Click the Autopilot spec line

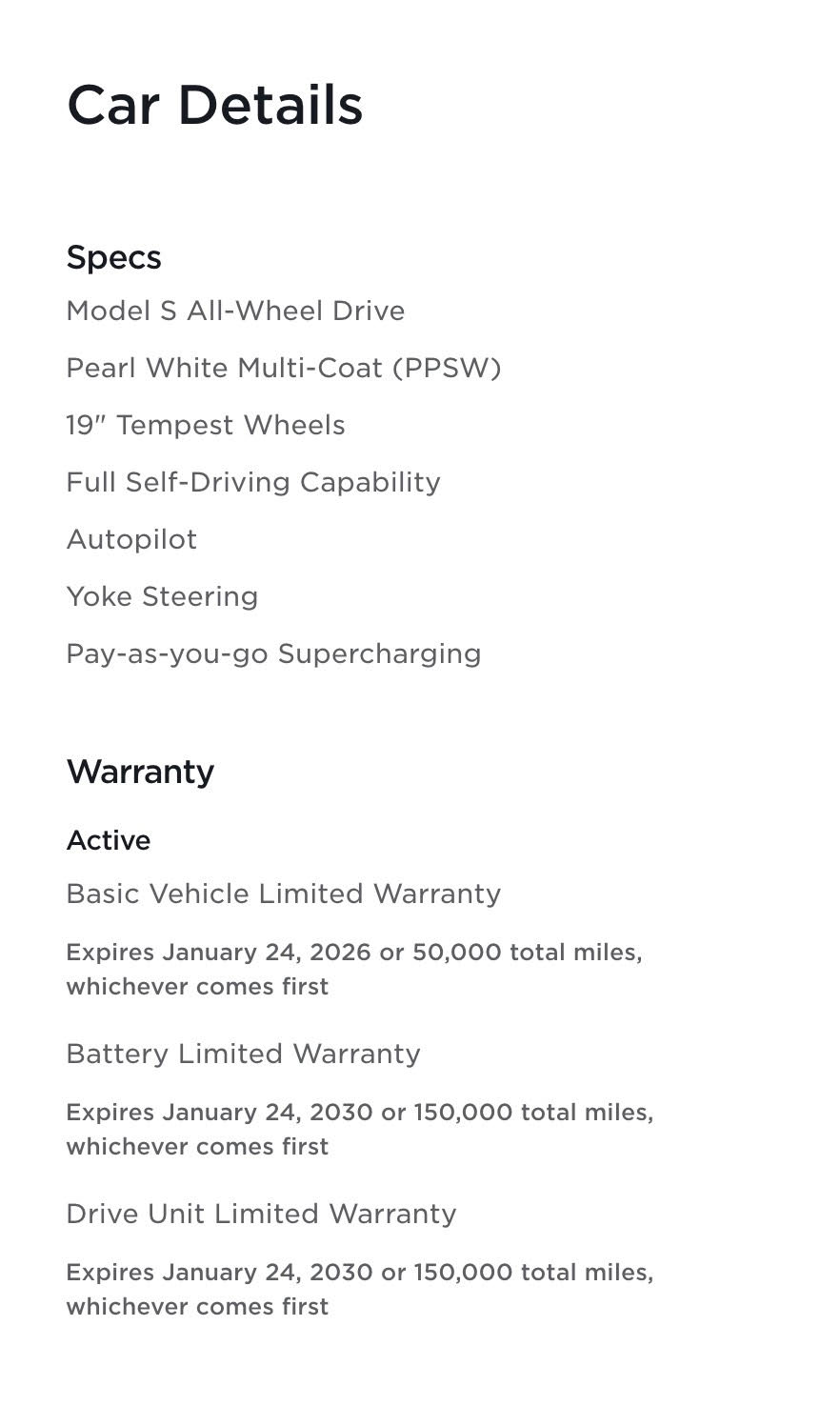[131, 539]
